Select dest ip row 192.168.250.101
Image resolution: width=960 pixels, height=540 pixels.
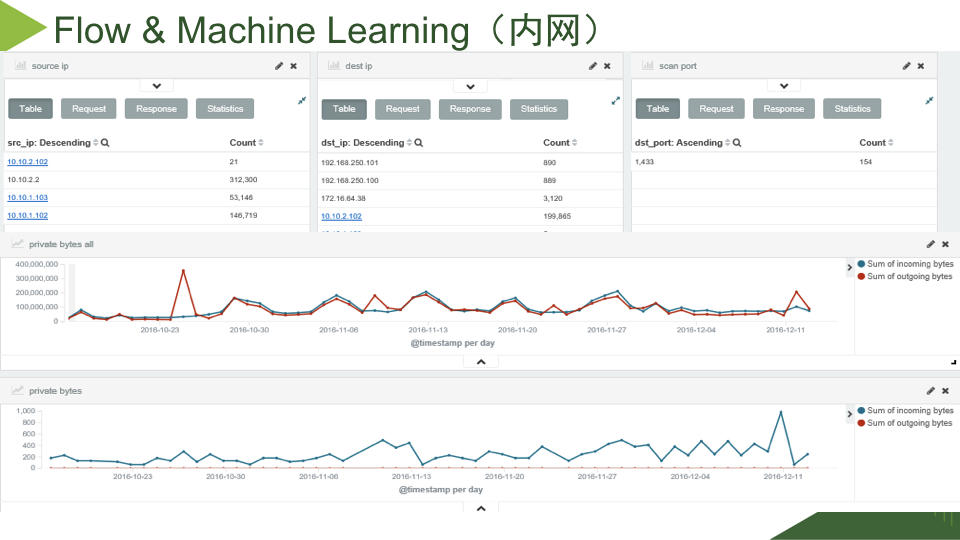470,162
